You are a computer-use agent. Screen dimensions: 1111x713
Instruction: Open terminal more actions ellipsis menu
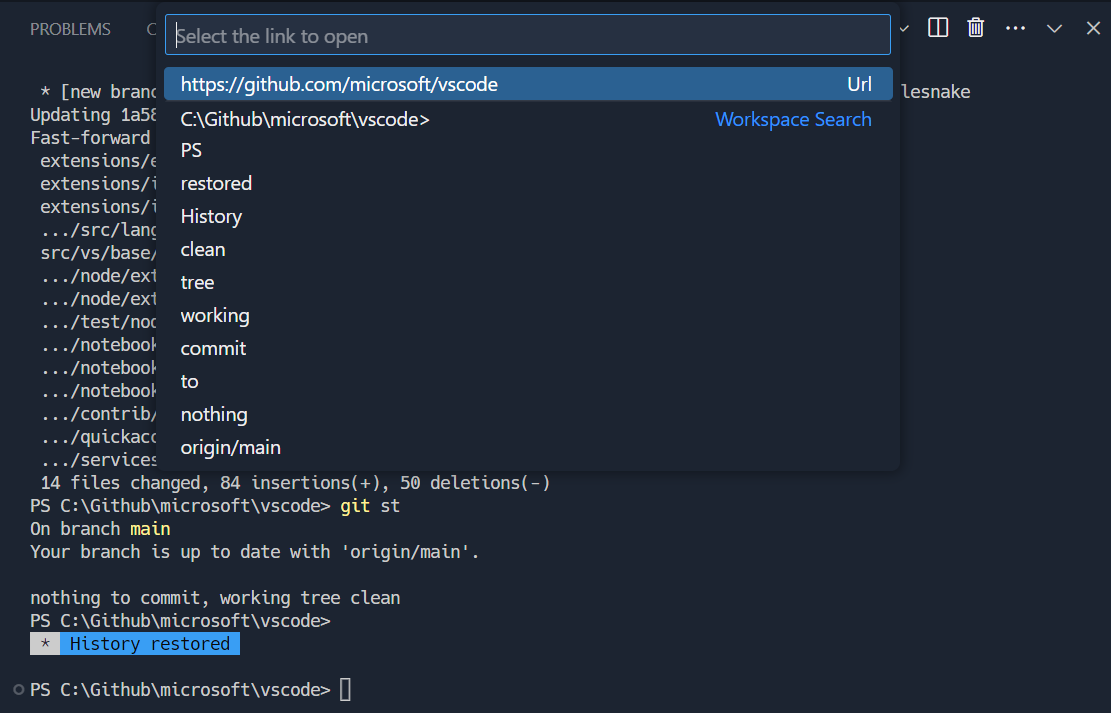pyautogui.click(x=1015, y=27)
